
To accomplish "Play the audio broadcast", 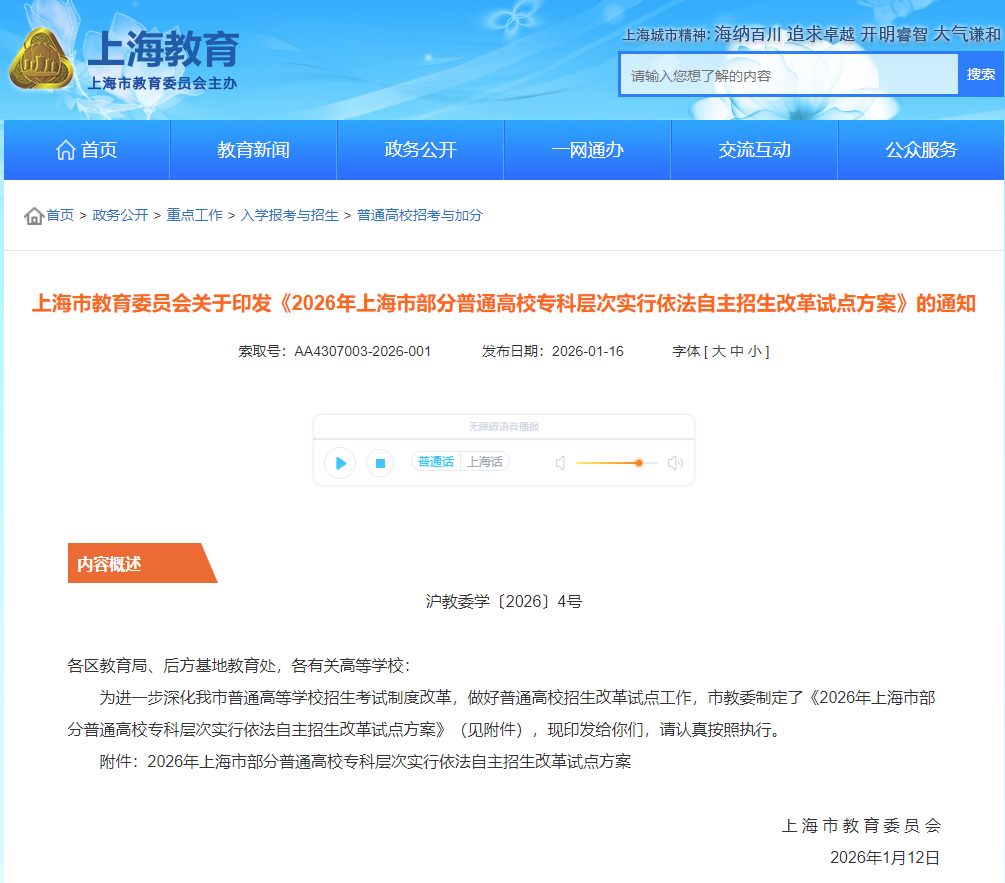I will (340, 463).
